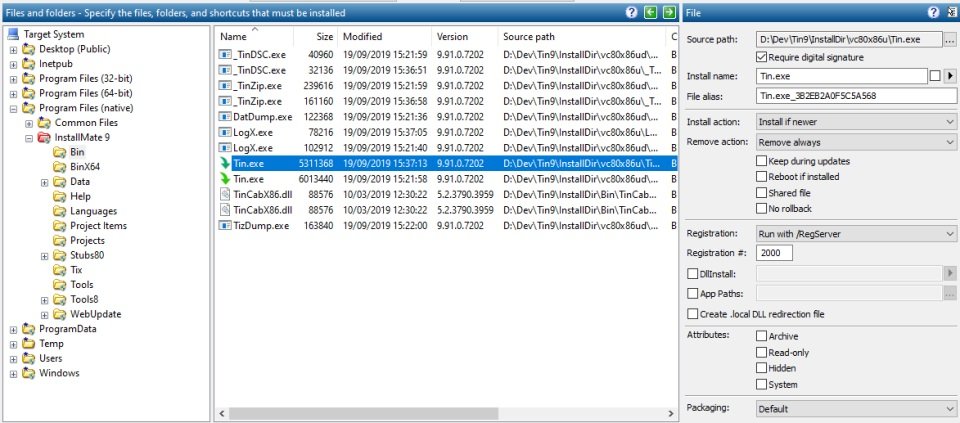Select InstallMate 9 red folder icon

click(x=44, y=138)
